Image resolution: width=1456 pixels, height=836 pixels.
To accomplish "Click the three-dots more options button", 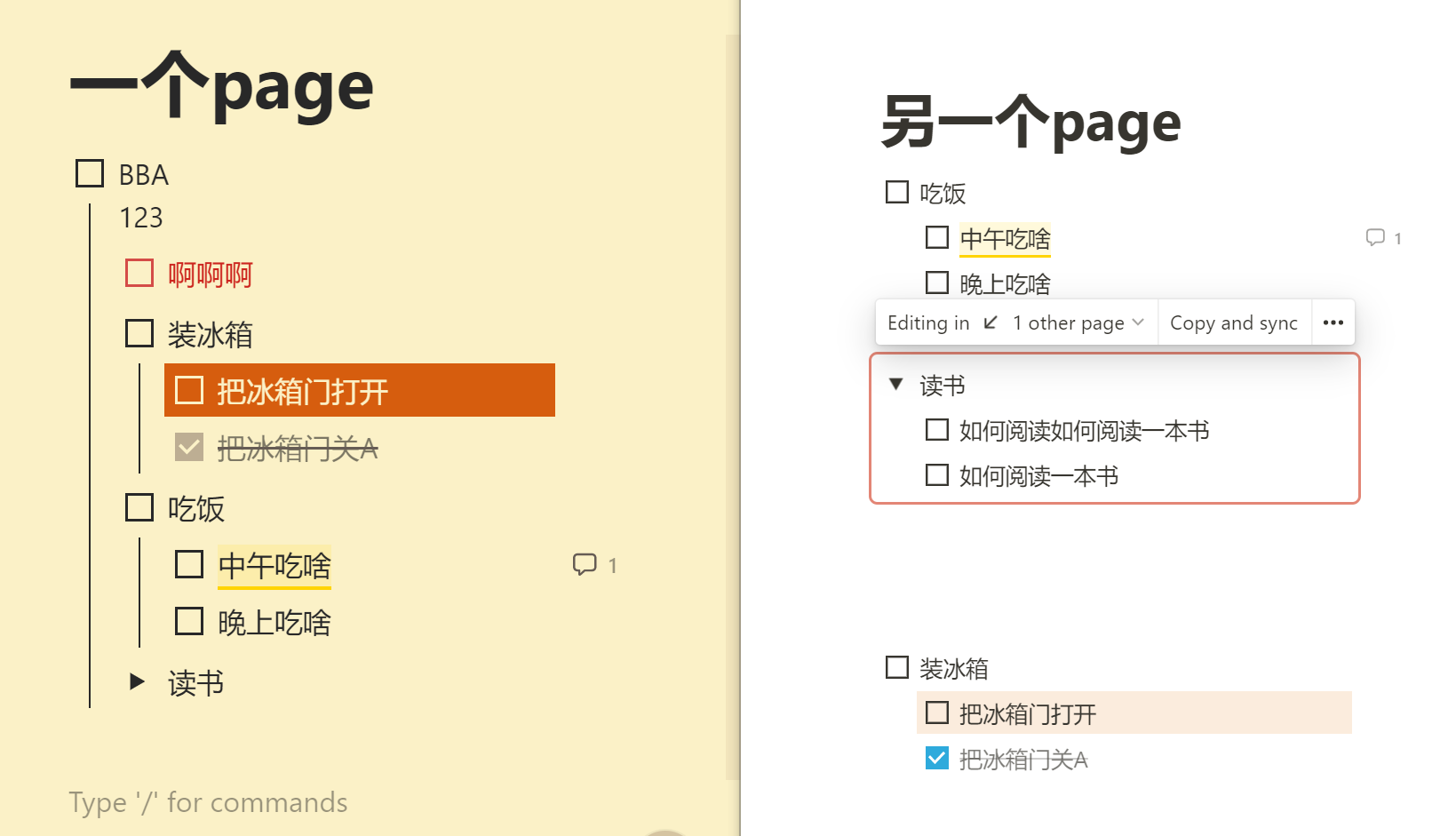I will pos(1333,322).
